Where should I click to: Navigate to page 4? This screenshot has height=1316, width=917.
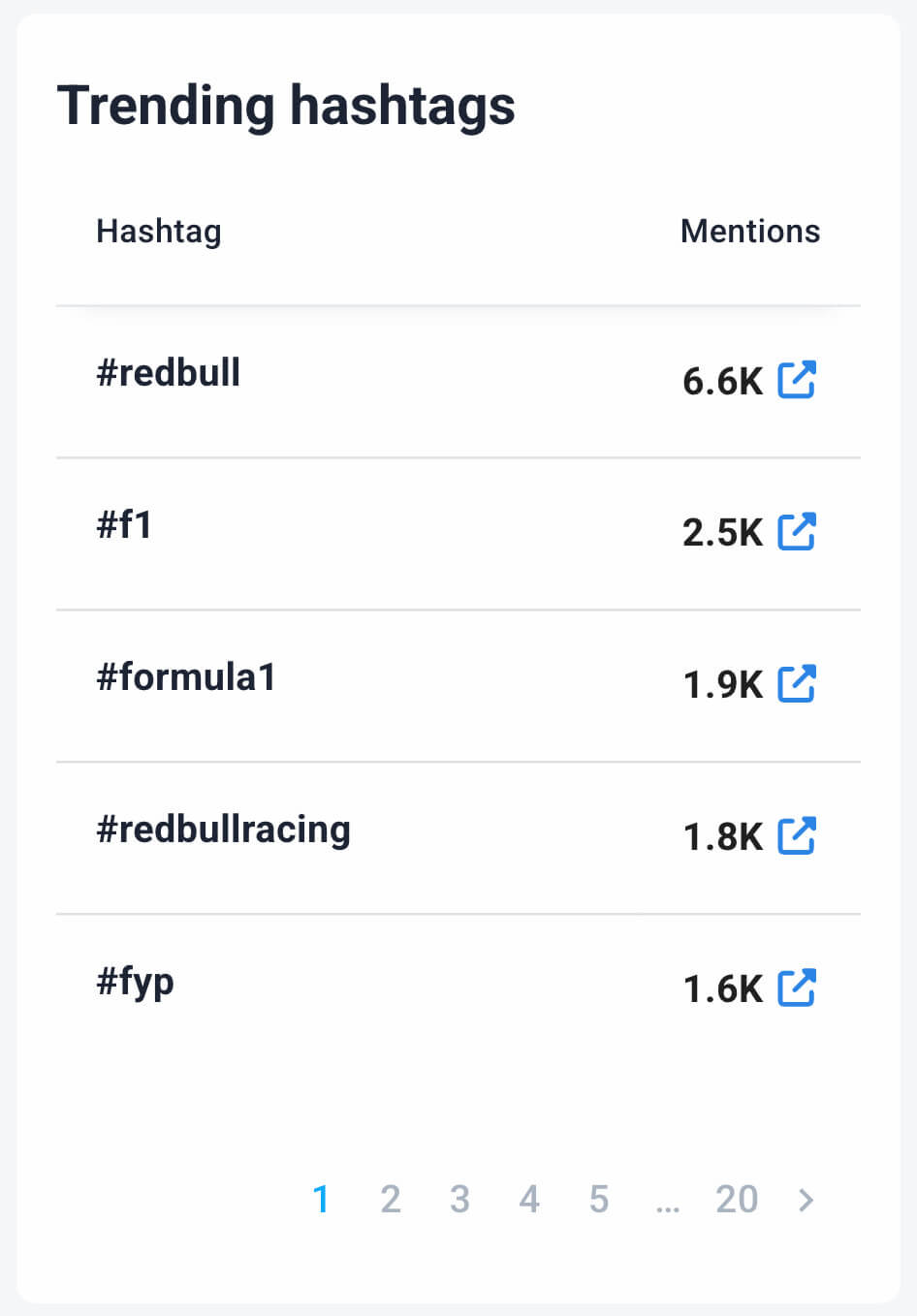click(529, 1200)
